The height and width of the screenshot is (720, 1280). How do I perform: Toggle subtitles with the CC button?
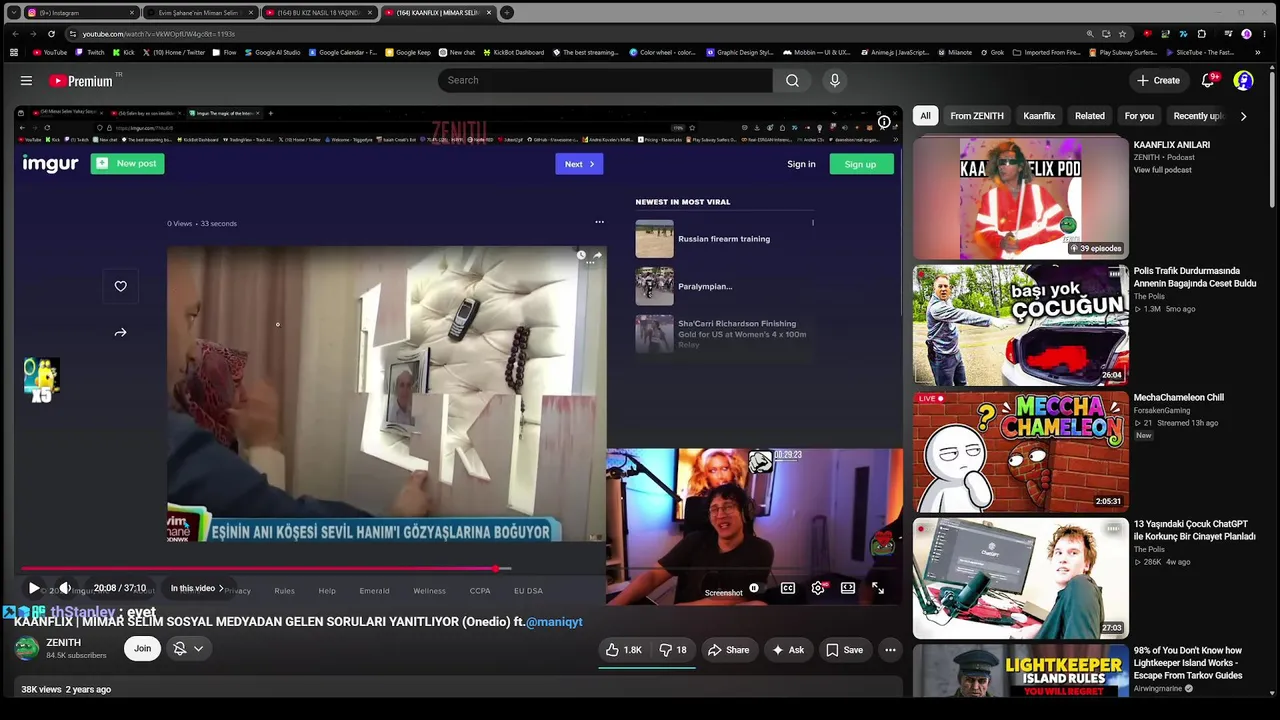pyautogui.click(x=788, y=588)
